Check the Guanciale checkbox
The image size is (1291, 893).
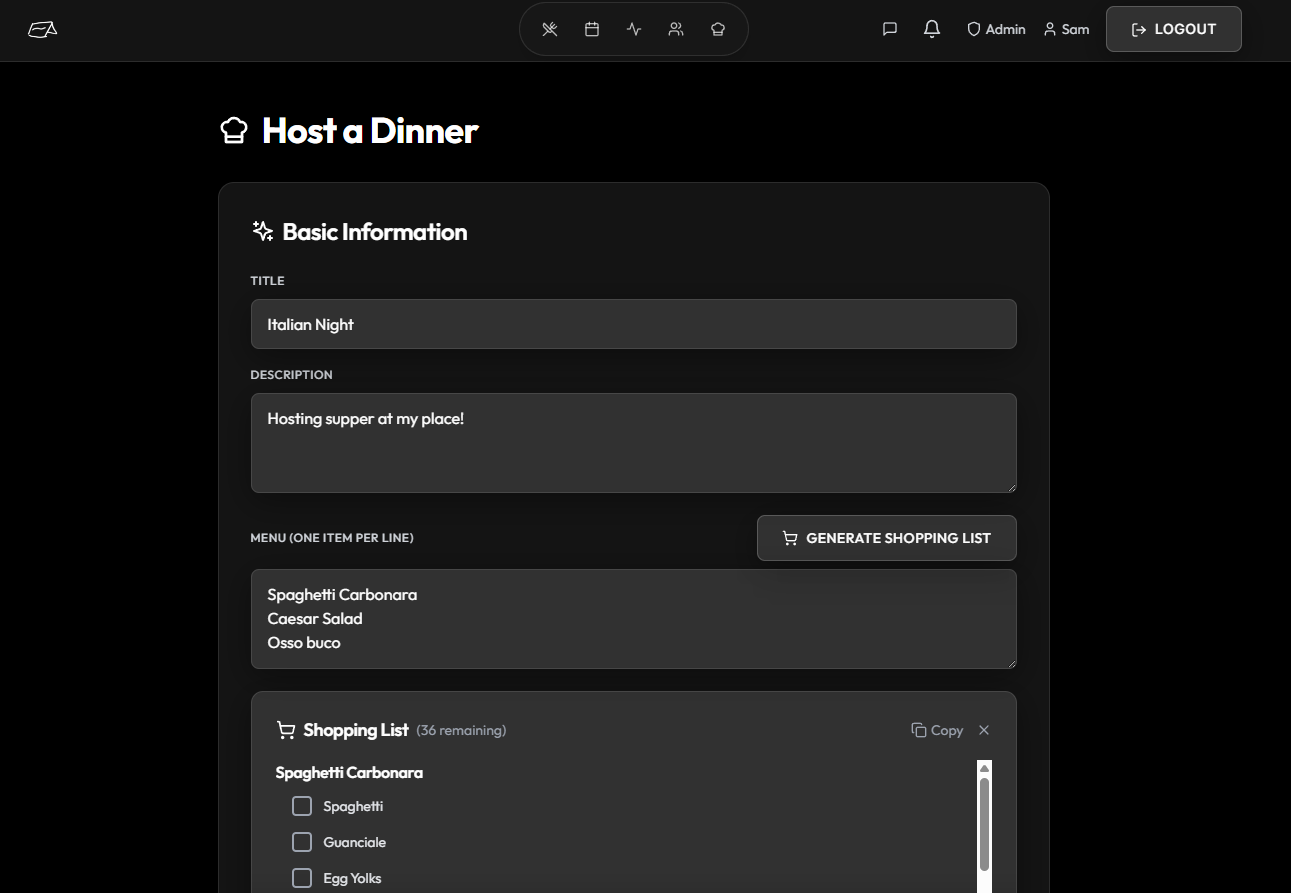coord(302,842)
